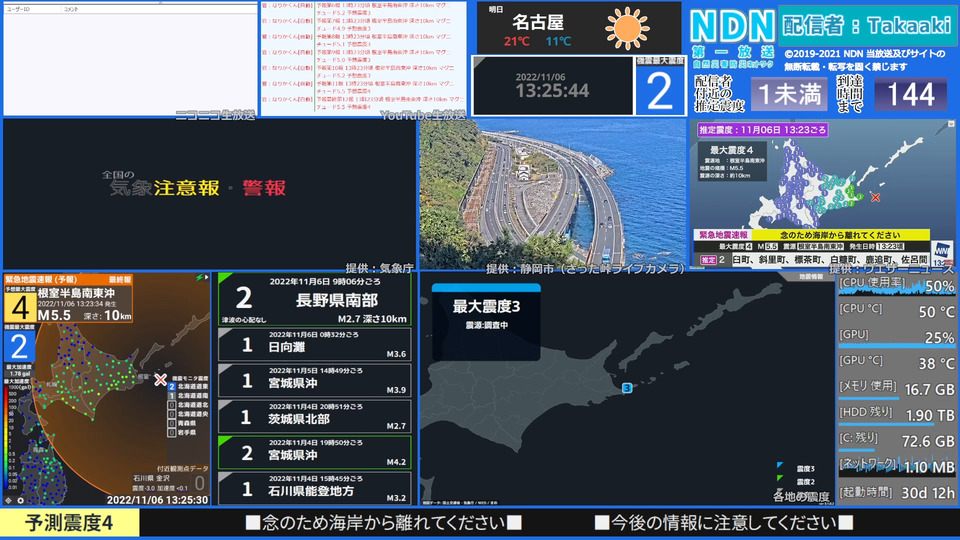Click the Satta Pass live camera feed

[x=552, y=193]
